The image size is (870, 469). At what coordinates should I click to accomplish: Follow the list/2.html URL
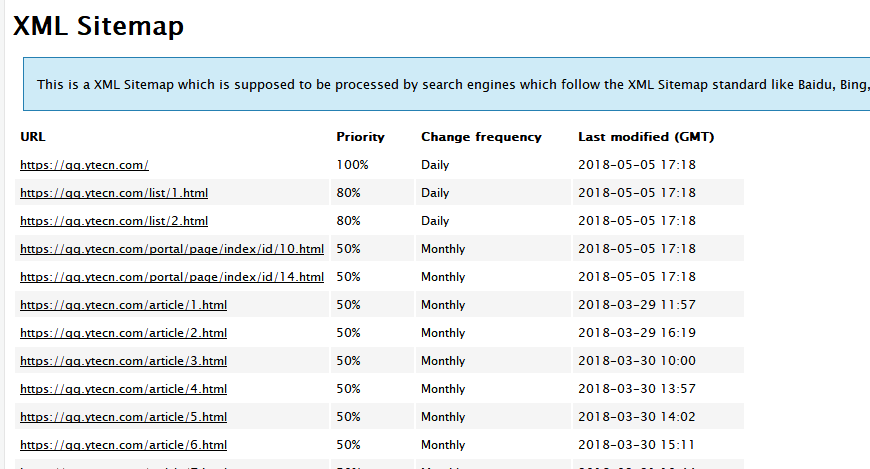[x=114, y=221]
